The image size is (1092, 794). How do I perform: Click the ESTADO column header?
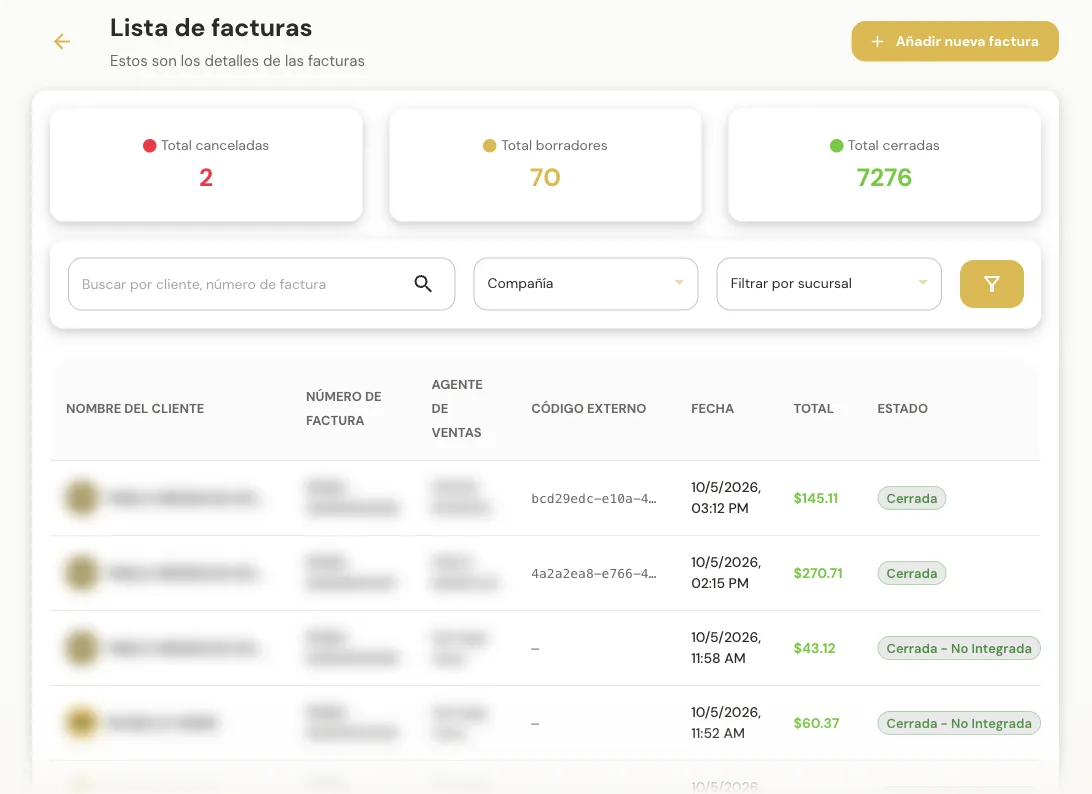click(x=903, y=409)
